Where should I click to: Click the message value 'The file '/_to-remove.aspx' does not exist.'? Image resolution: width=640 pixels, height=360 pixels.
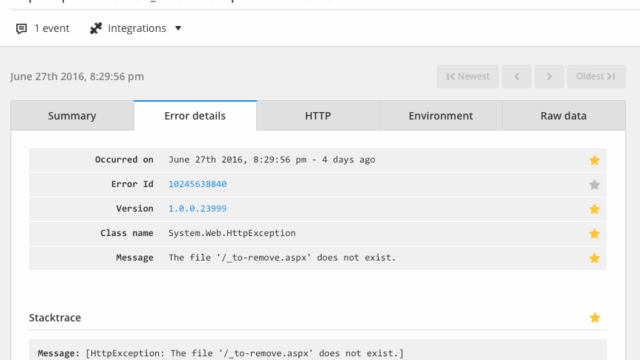click(282, 258)
